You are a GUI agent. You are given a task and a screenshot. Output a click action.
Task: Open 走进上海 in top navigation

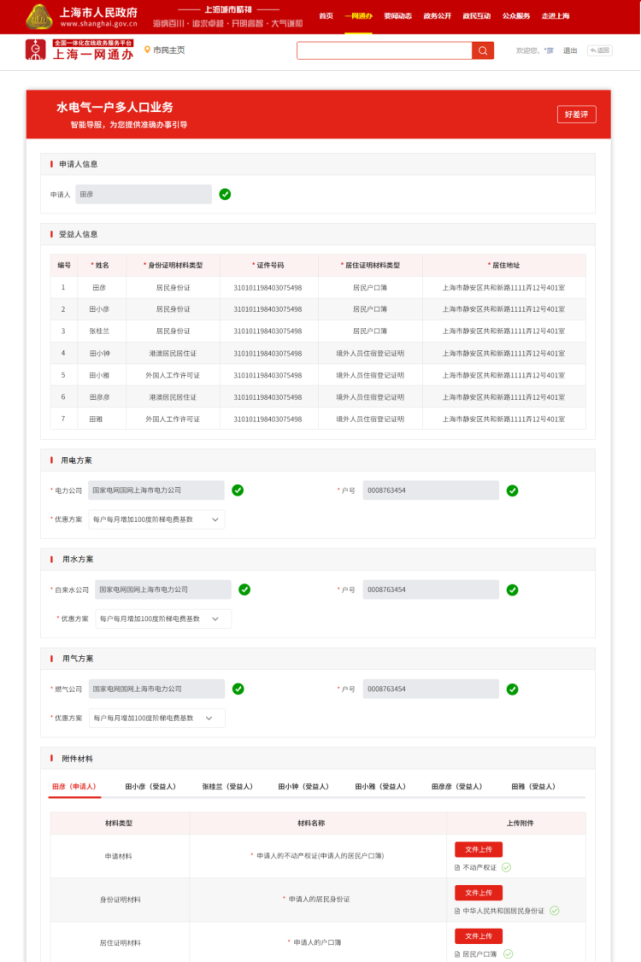coord(555,16)
